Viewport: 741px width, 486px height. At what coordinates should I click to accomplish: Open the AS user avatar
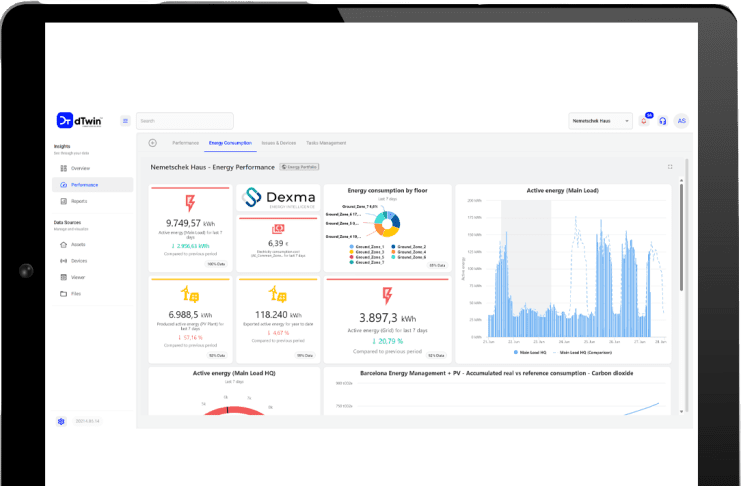(682, 121)
